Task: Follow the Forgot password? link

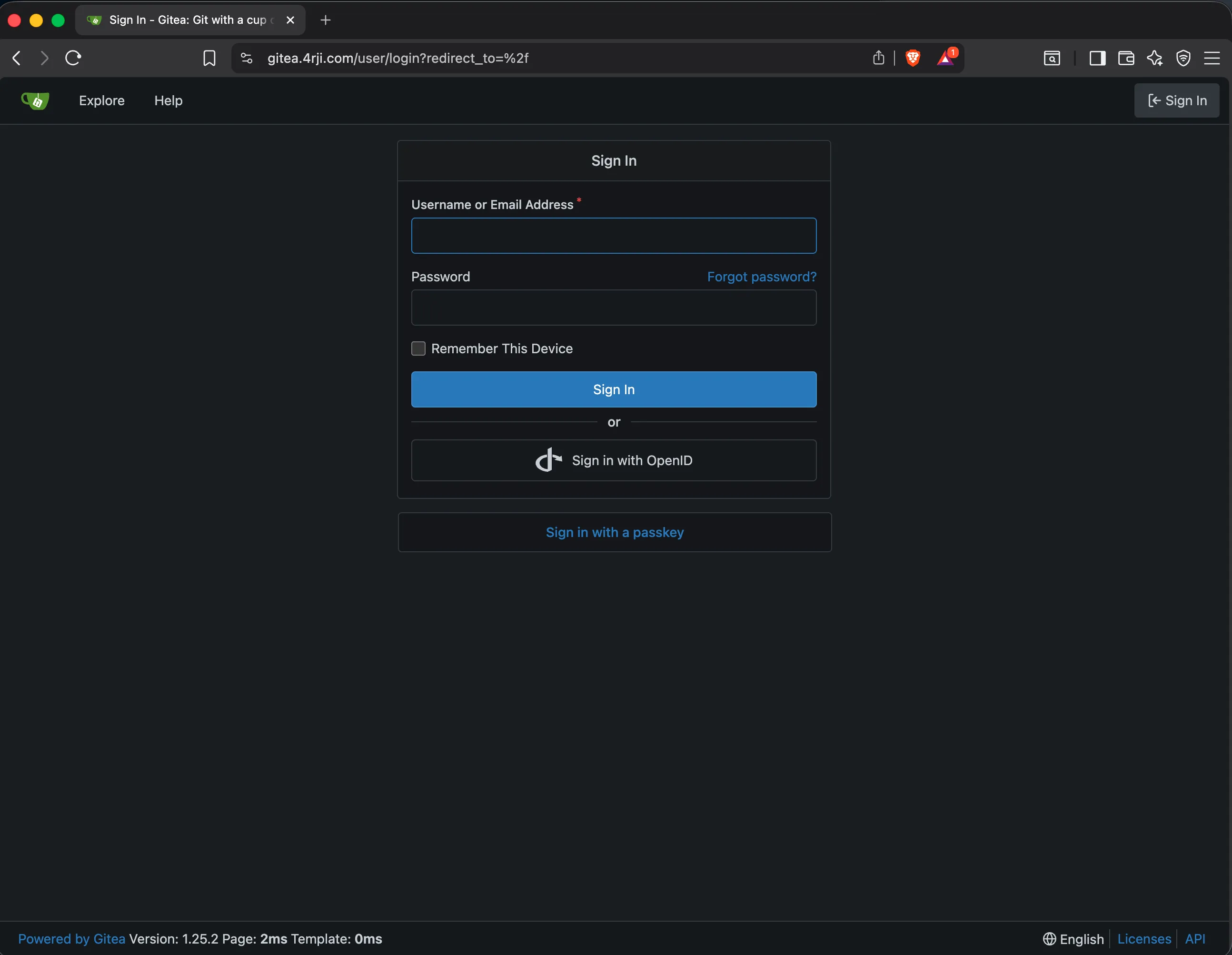Action: pos(762,277)
